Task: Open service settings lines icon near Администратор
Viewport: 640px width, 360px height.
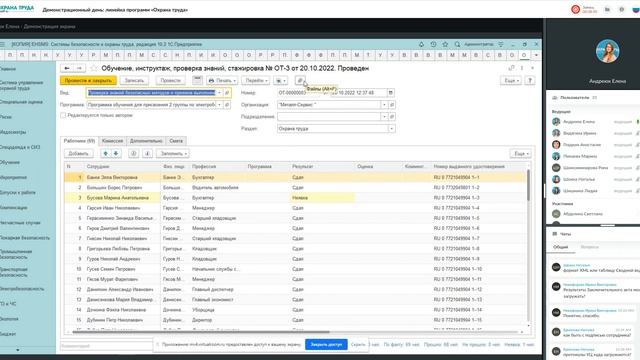Action: (x=501, y=44)
